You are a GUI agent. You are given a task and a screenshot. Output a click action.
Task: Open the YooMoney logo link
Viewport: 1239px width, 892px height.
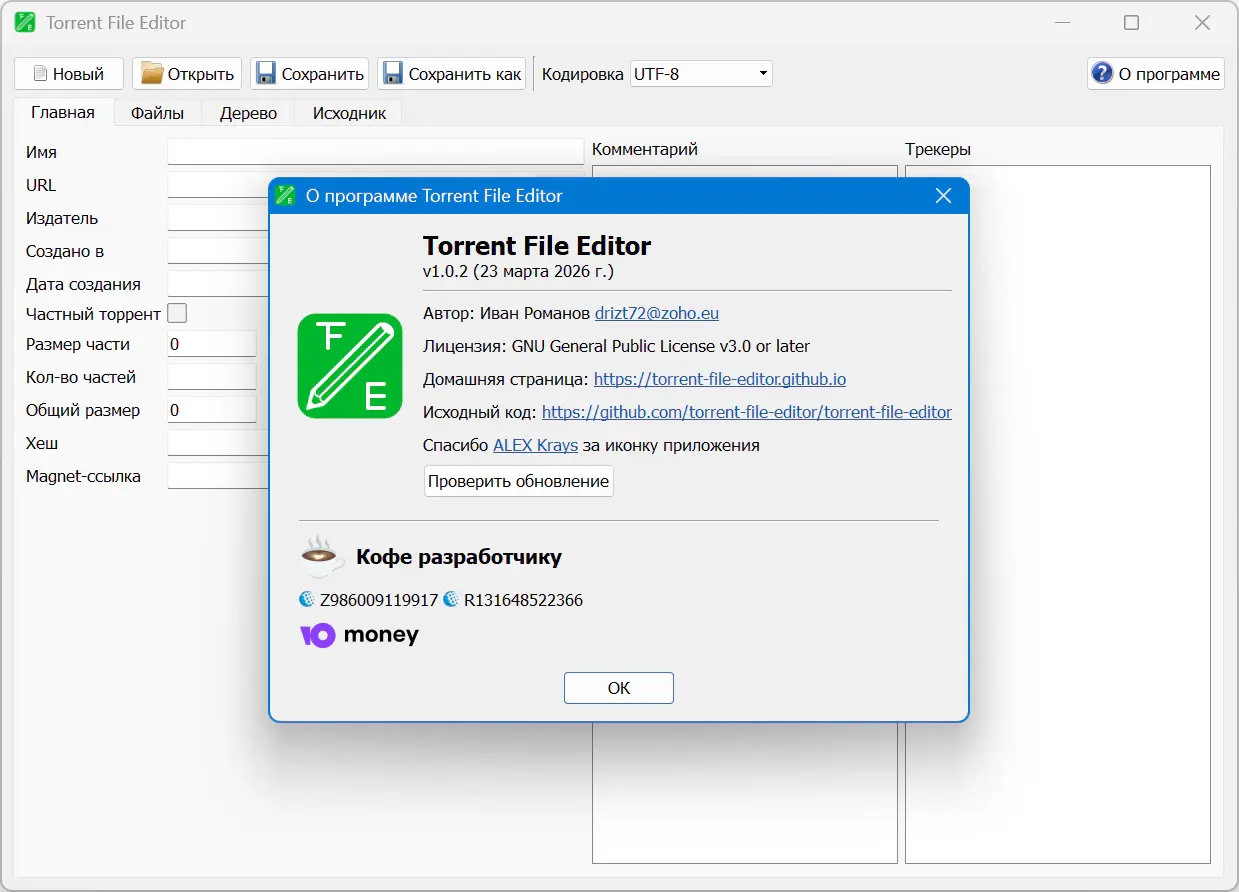(x=359, y=635)
